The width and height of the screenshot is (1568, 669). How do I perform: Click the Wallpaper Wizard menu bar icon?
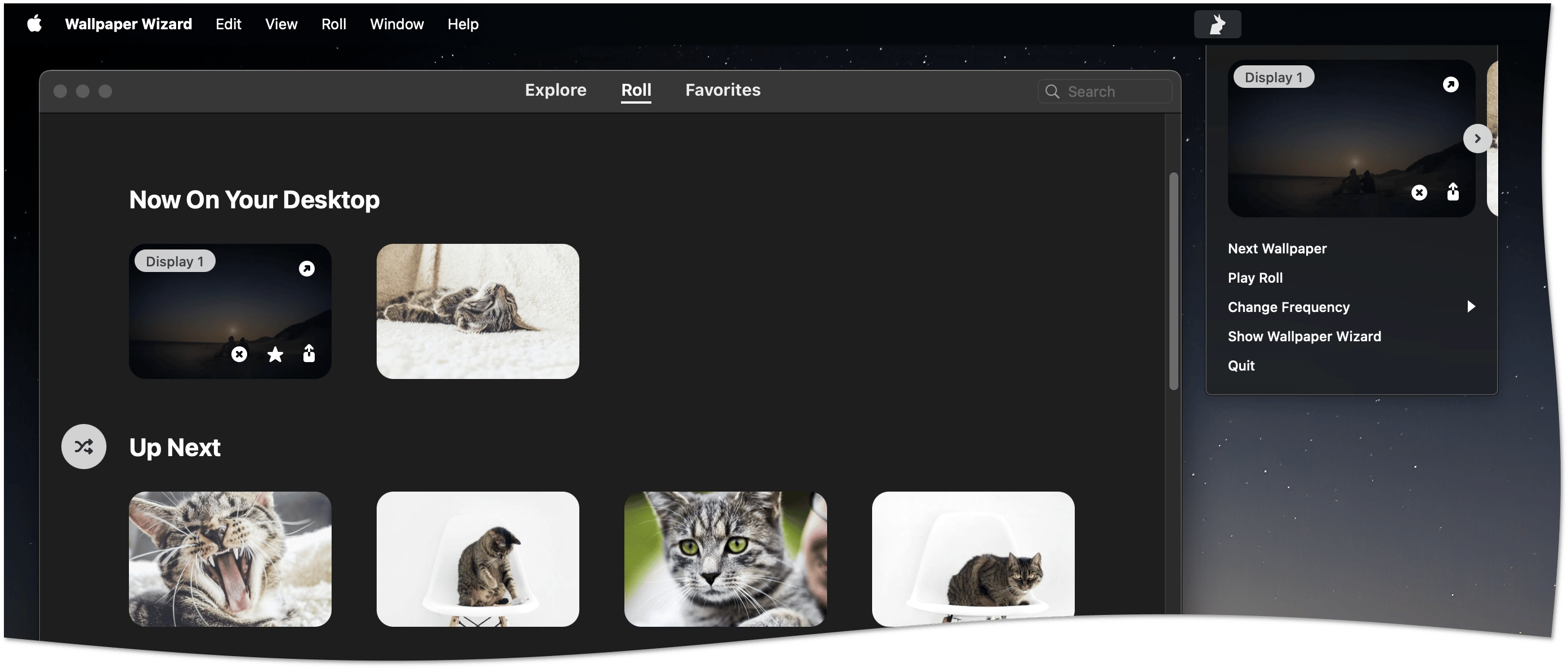pyautogui.click(x=1217, y=24)
